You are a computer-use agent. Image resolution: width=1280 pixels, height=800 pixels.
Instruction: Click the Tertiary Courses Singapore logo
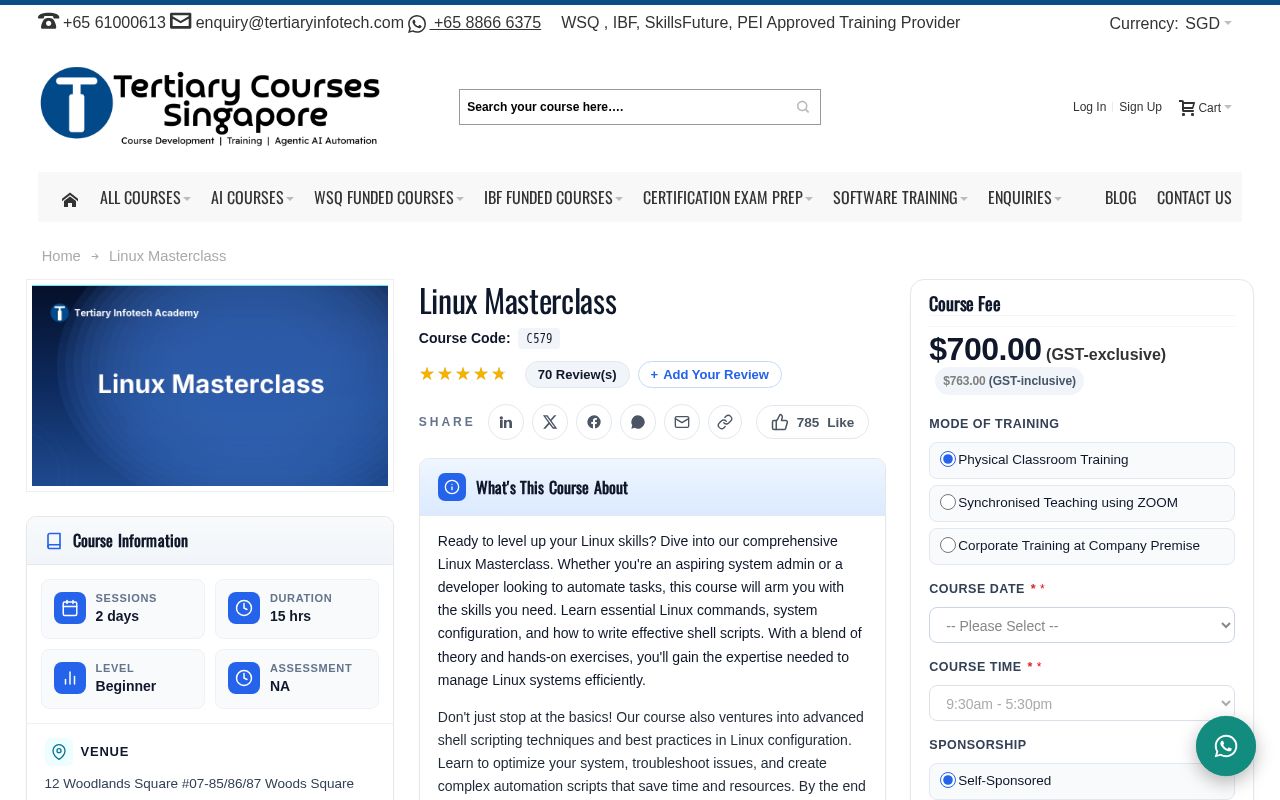click(210, 106)
